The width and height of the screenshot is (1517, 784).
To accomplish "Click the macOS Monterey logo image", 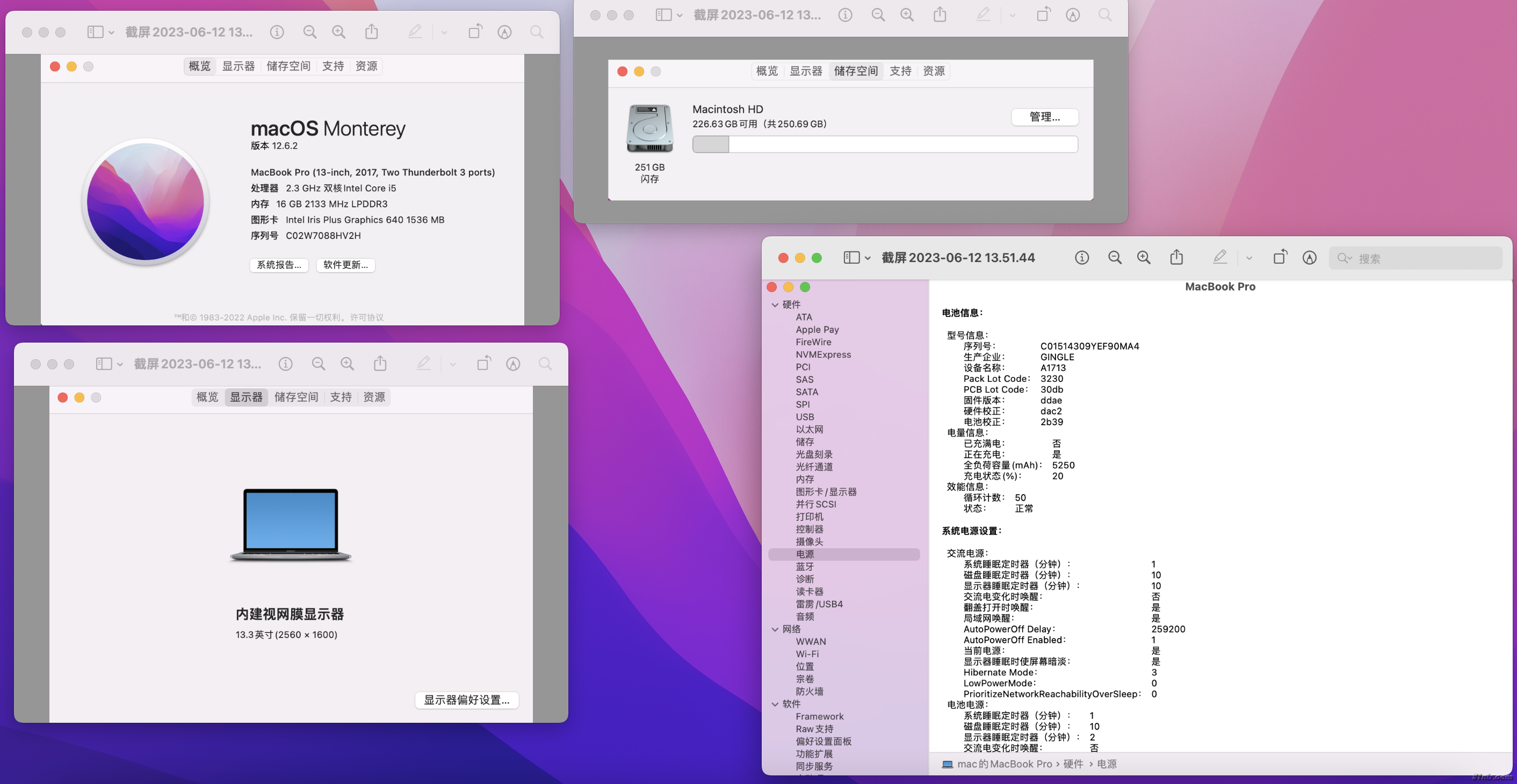I will pyautogui.click(x=146, y=201).
